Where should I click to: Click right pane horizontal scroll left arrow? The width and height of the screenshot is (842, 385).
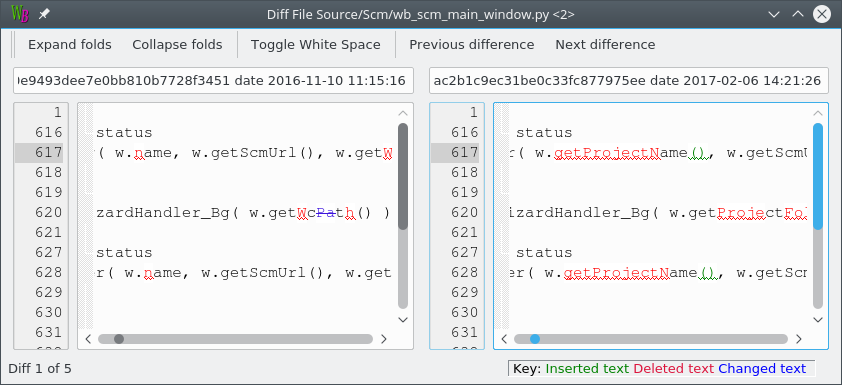[x=504, y=339]
